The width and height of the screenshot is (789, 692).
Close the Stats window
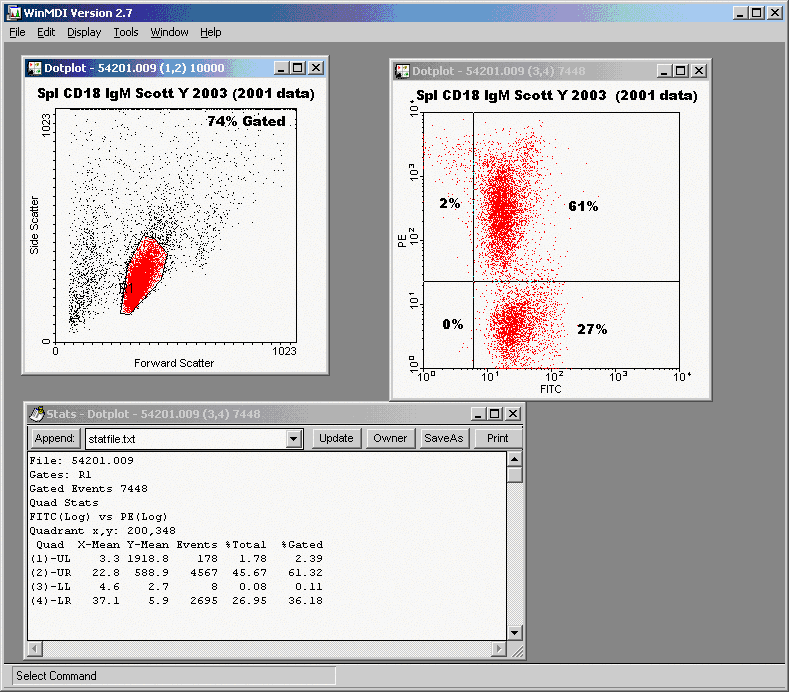pyautogui.click(x=512, y=414)
